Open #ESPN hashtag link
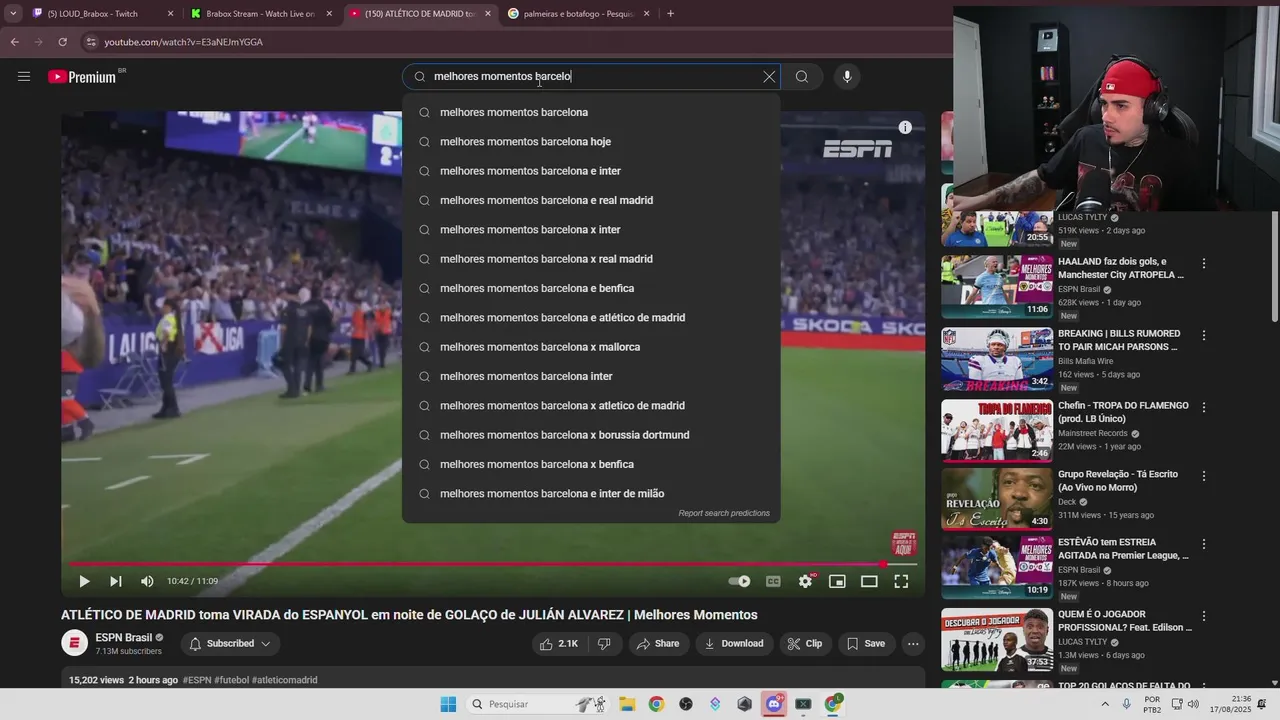 tap(197, 680)
